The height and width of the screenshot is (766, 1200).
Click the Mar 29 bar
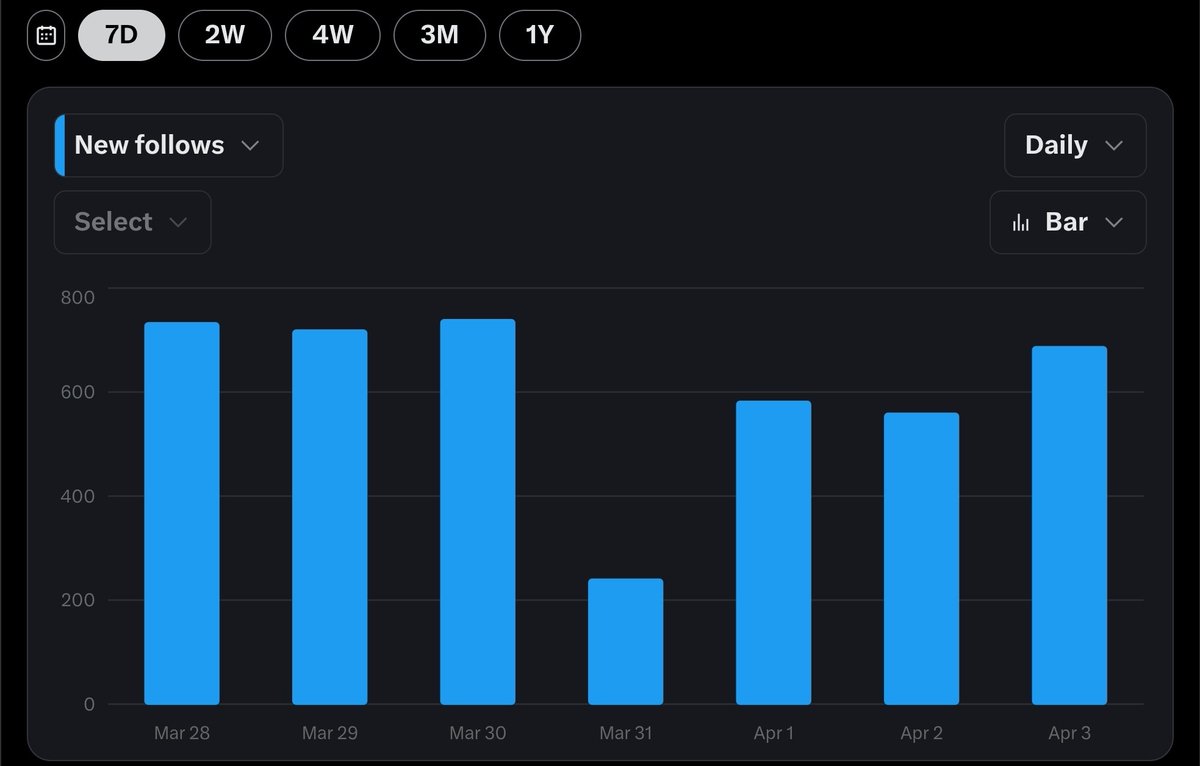[x=330, y=517]
